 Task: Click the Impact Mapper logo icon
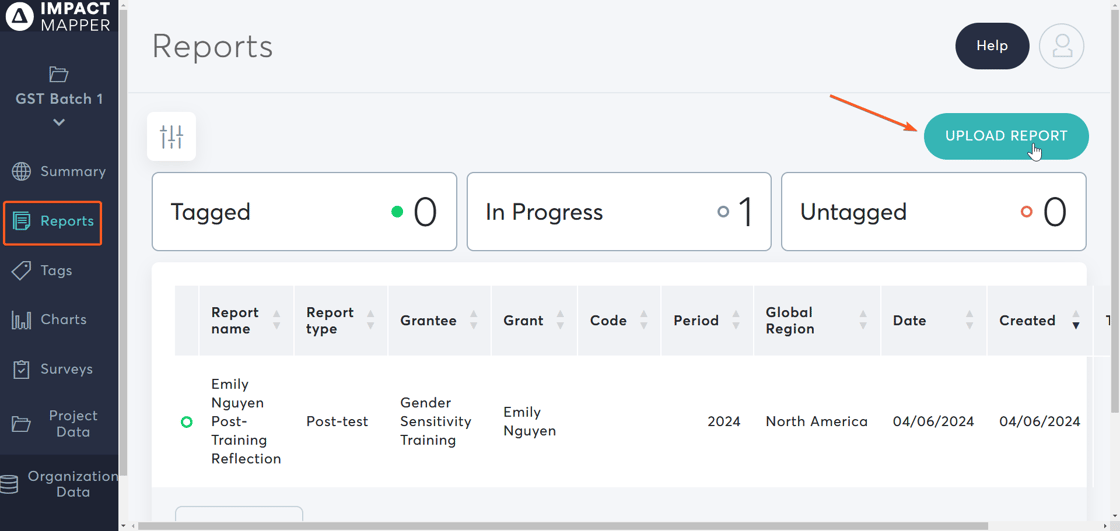(19, 17)
